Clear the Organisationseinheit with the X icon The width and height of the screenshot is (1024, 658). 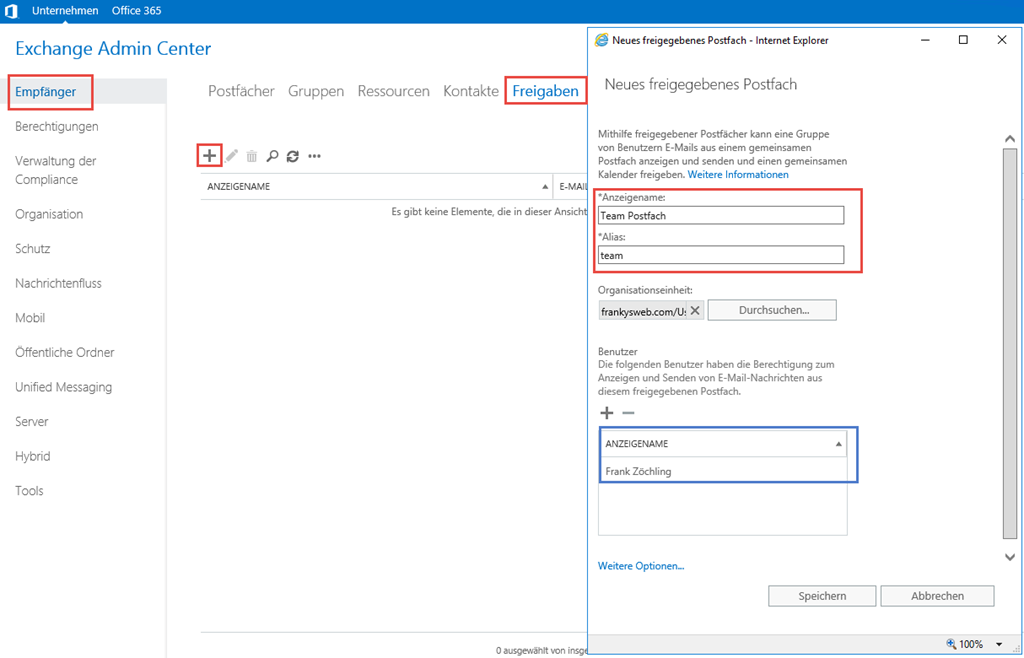[x=695, y=310]
